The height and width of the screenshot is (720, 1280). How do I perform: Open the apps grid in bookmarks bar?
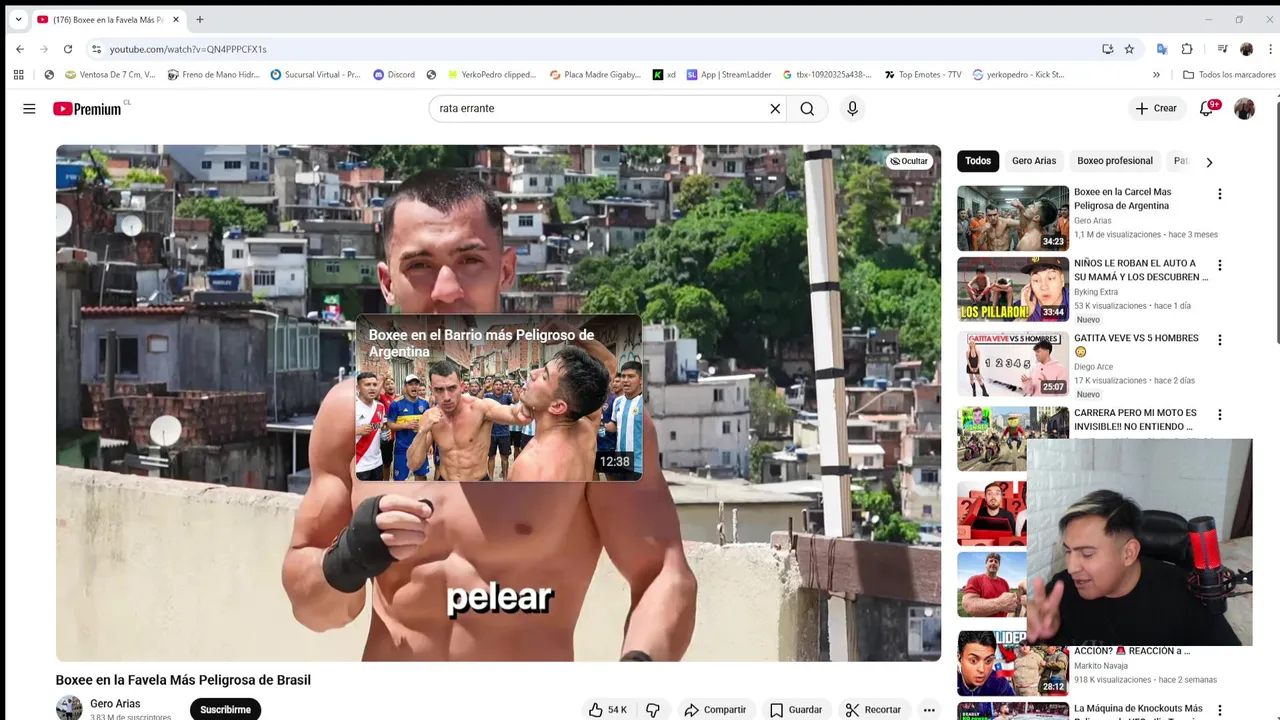(x=18, y=74)
